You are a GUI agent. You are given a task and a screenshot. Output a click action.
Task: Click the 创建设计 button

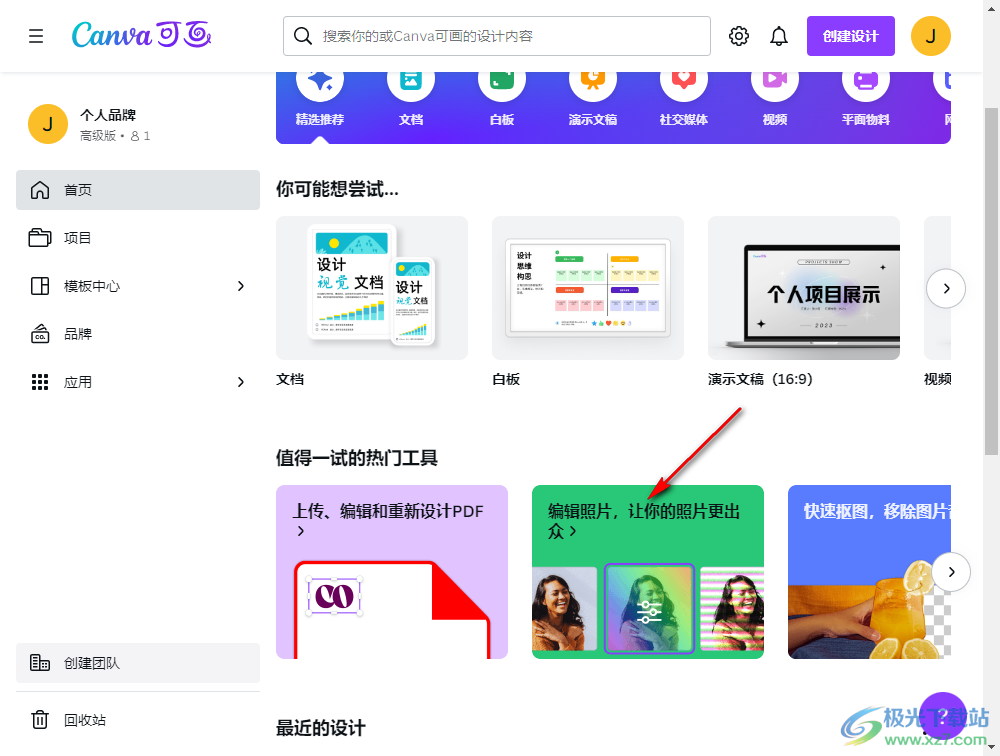click(851, 36)
